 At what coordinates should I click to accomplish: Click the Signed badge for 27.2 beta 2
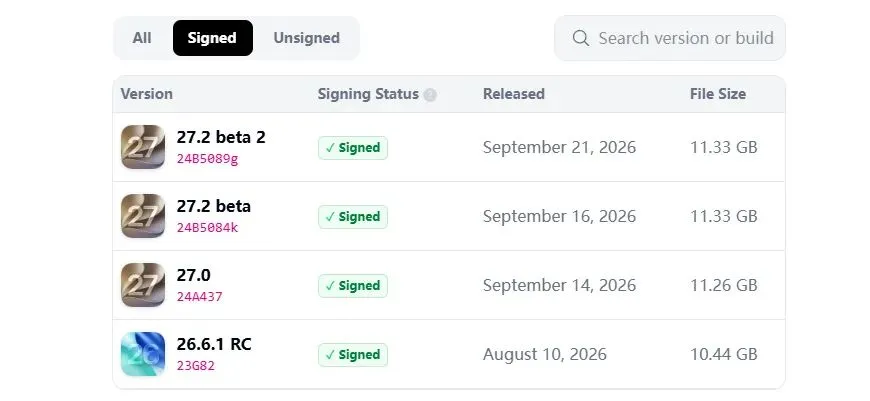353,148
